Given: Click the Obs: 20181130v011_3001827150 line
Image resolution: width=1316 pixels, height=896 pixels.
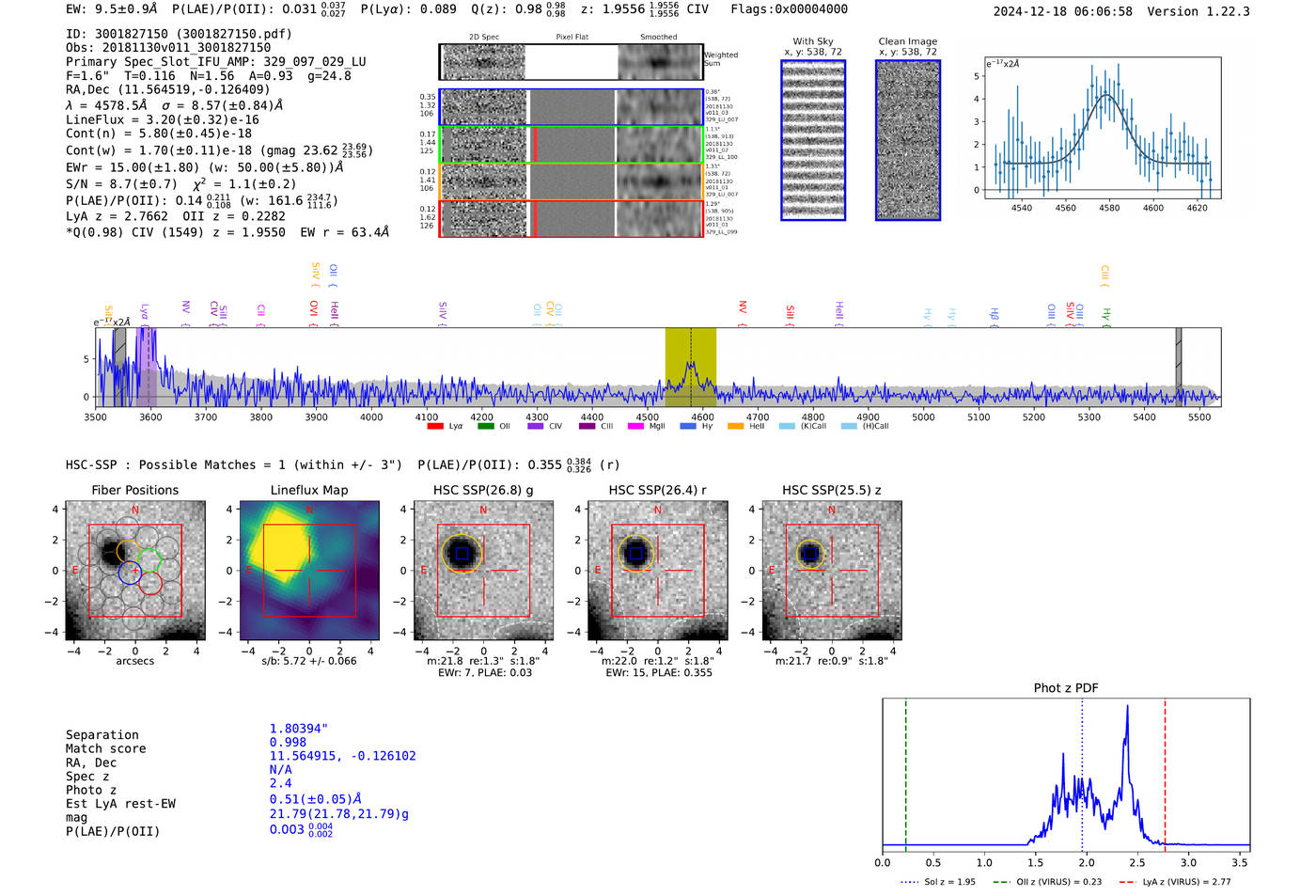Looking at the screenshot, I should pos(168,47).
